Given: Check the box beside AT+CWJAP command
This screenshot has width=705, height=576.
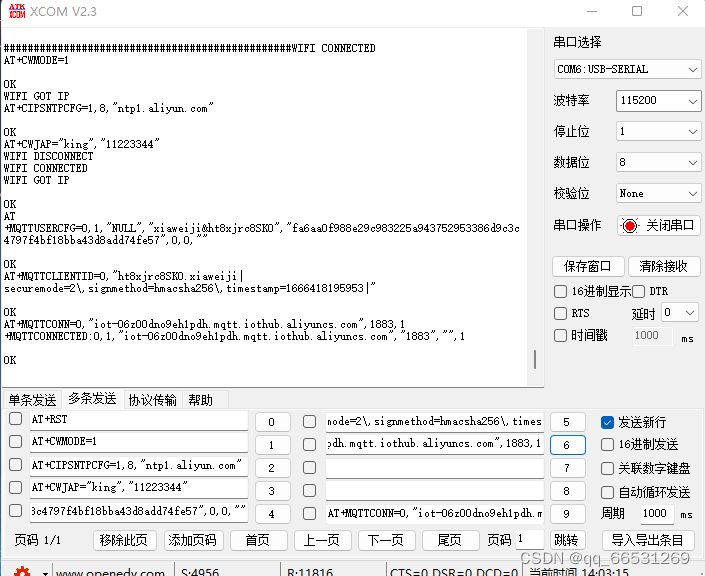Looking at the screenshot, I should (x=15, y=487).
